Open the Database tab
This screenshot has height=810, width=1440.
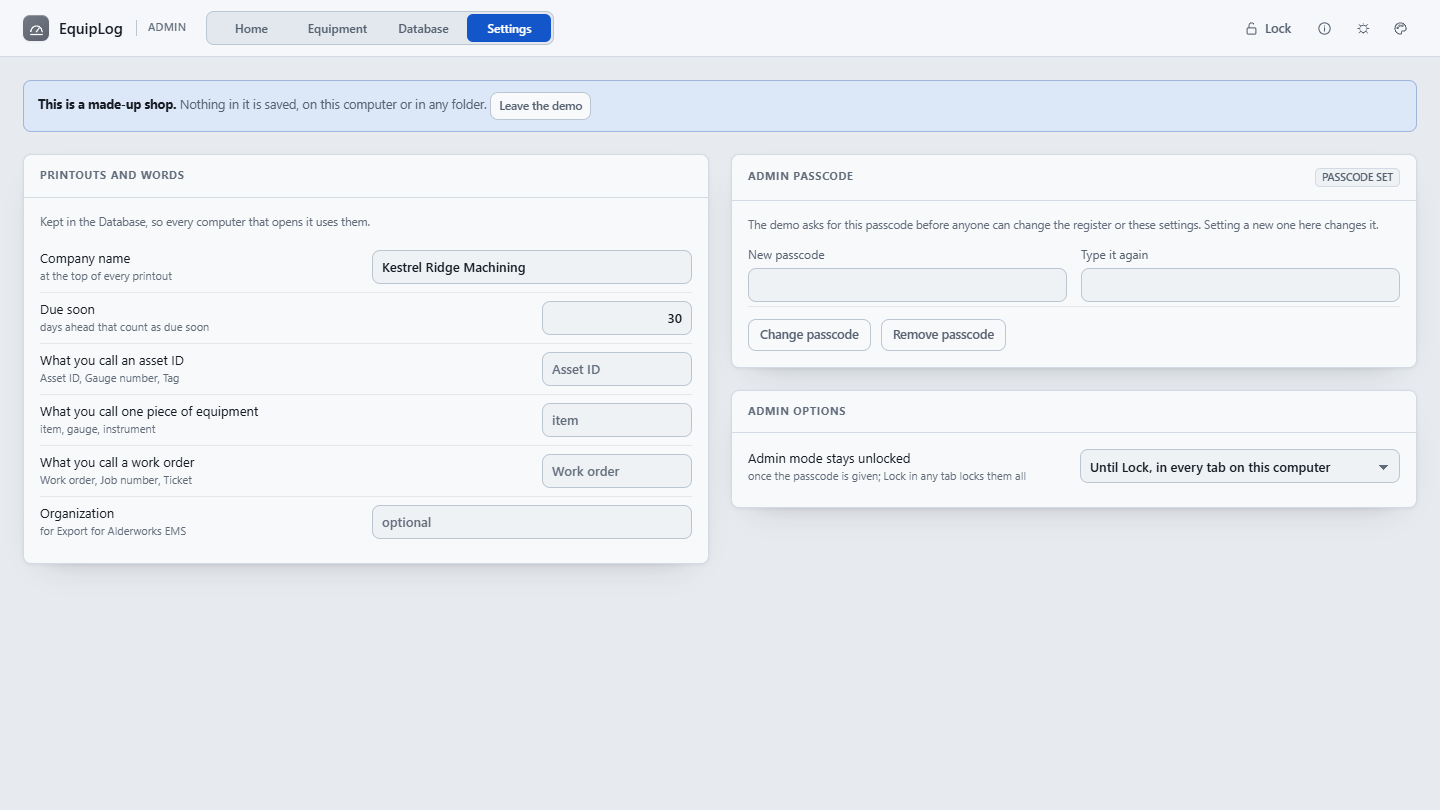[x=423, y=29]
